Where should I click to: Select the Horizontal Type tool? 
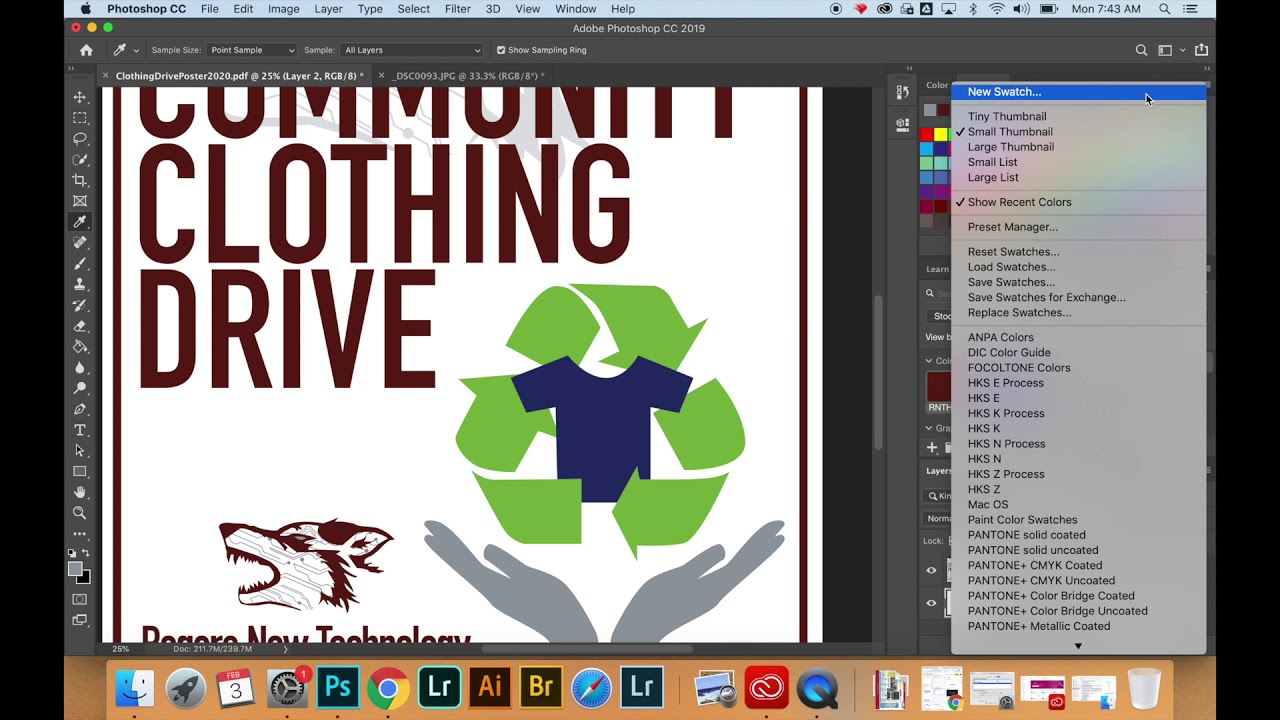(x=80, y=430)
